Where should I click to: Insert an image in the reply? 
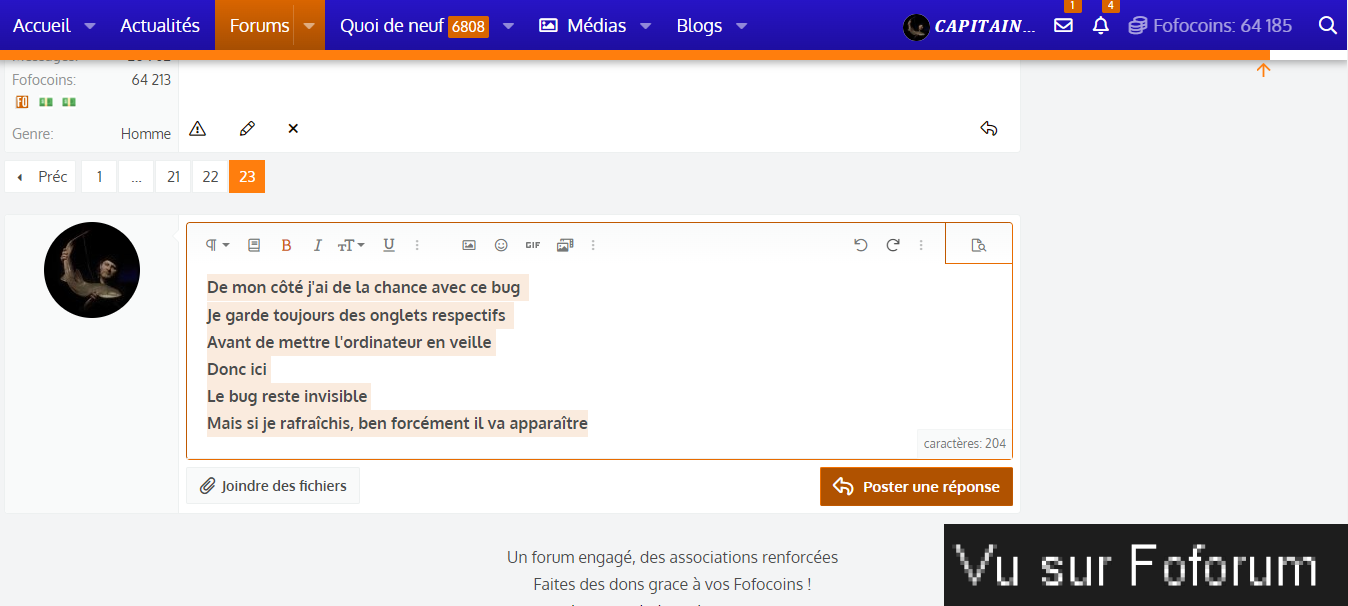(x=469, y=245)
